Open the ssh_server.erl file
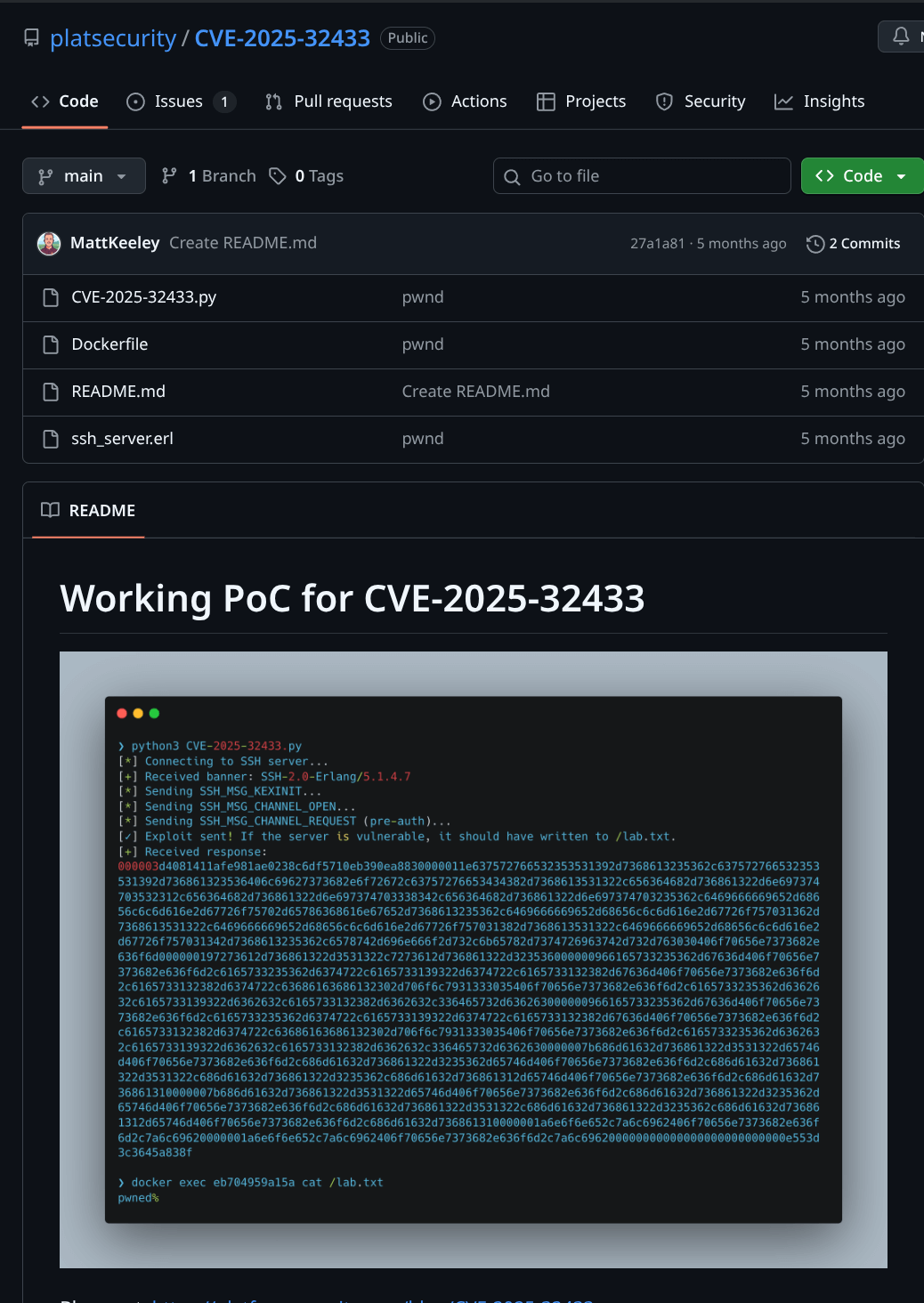Image resolution: width=924 pixels, height=1303 pixels. point(122,439)
